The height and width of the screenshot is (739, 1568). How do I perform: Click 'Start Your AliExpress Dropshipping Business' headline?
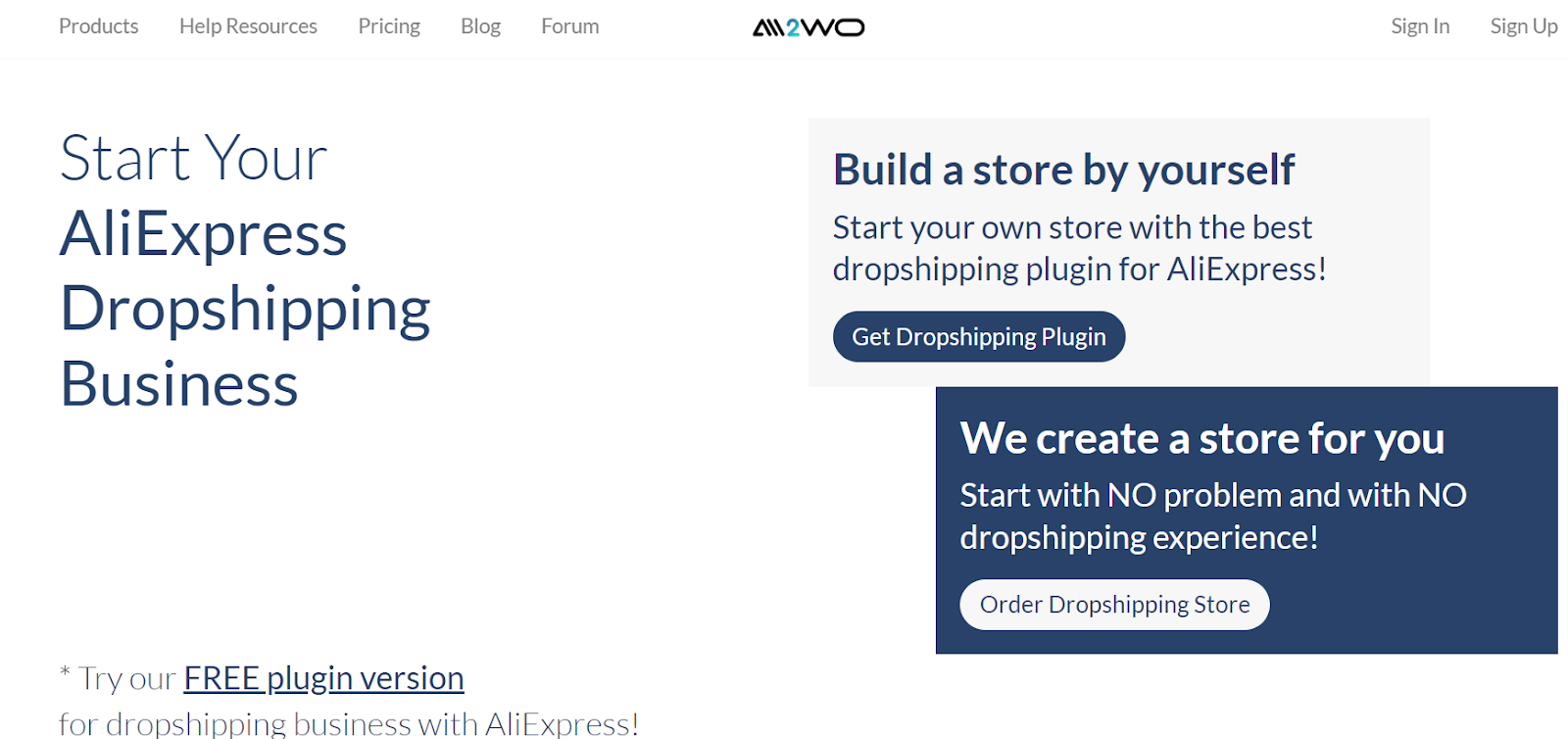(245, 271)
